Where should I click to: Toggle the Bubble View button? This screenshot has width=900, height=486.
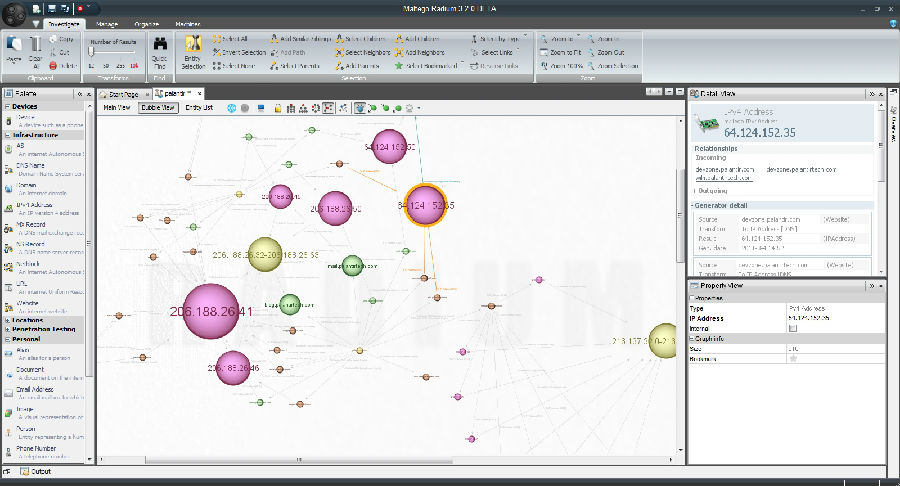tap(156, 106)
